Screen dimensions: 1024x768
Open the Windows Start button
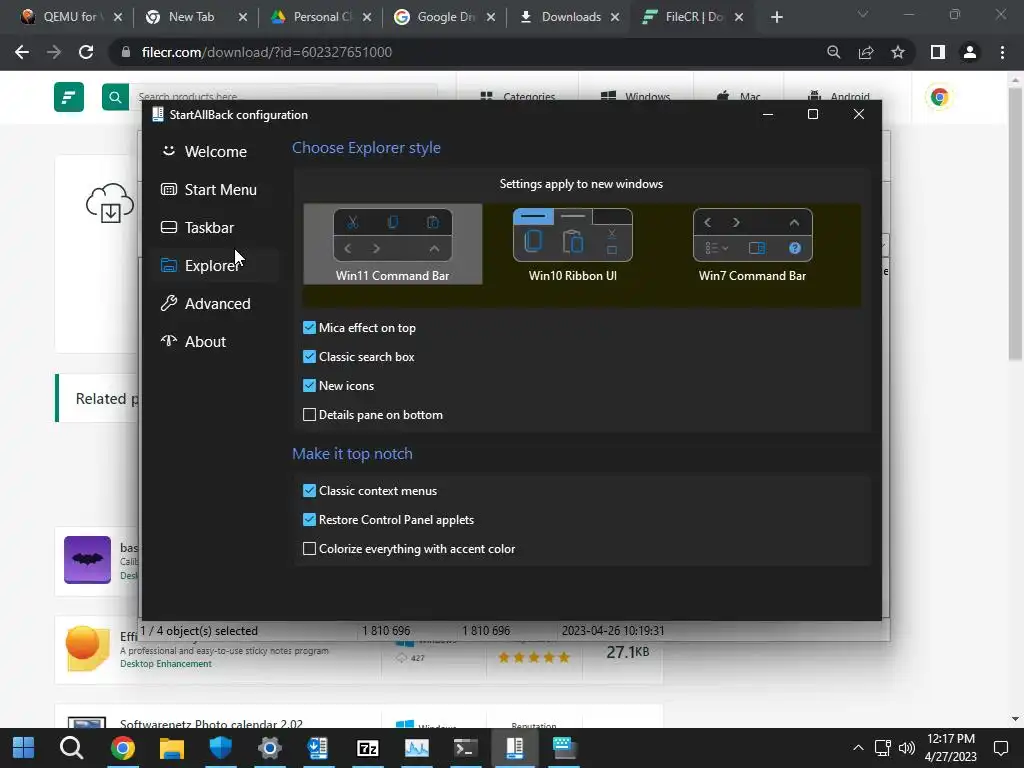point(24,748)
